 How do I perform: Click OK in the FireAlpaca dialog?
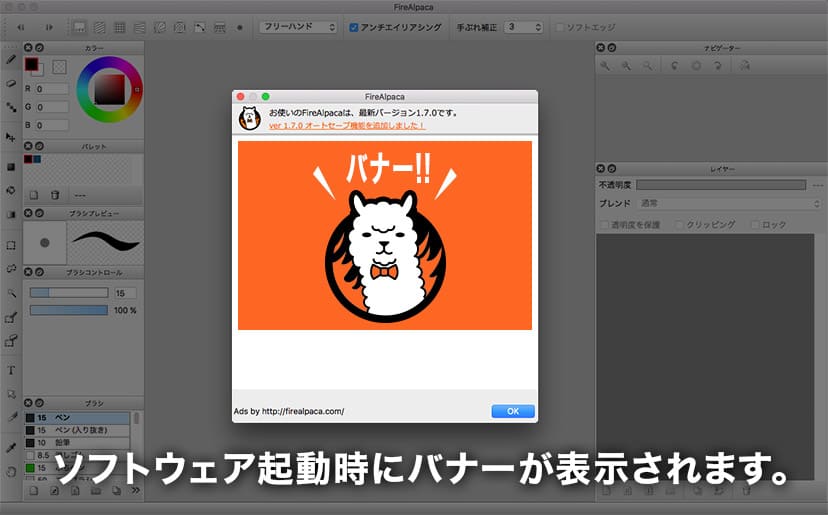(x=513, y=411)
